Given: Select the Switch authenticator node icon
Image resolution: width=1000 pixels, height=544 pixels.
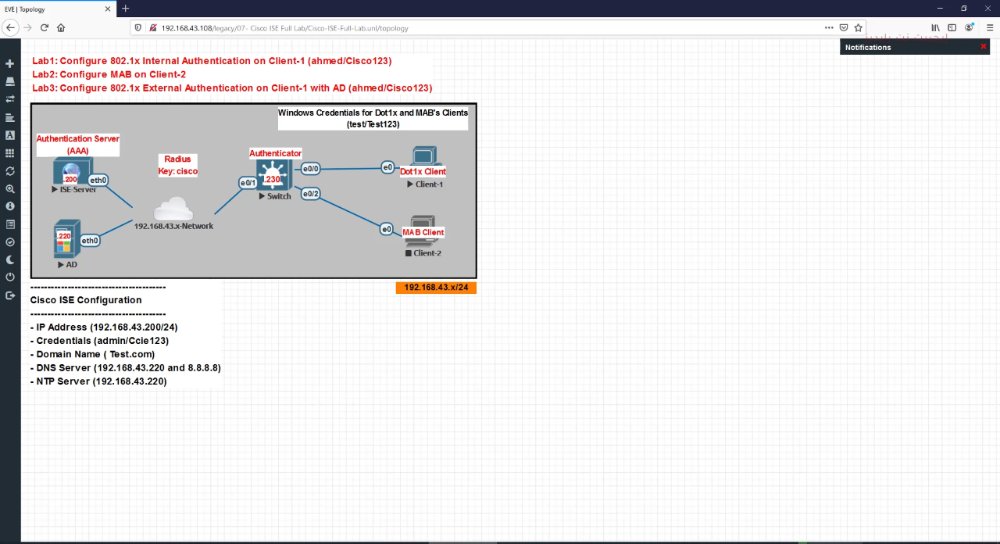Looking at the screenshot, I should (x=274, y=175).
